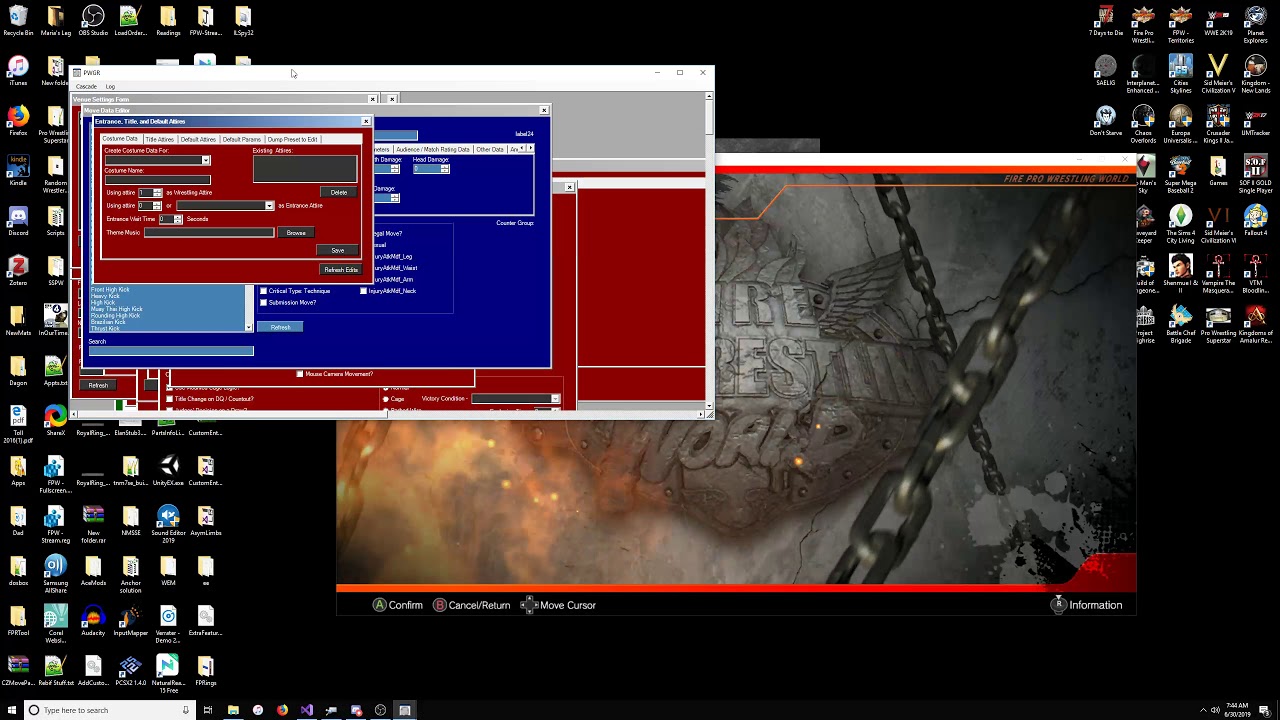1280x720 pixels.
Task: Select the Europa Universalis desktop icon
Action: tap(1180, 125)
